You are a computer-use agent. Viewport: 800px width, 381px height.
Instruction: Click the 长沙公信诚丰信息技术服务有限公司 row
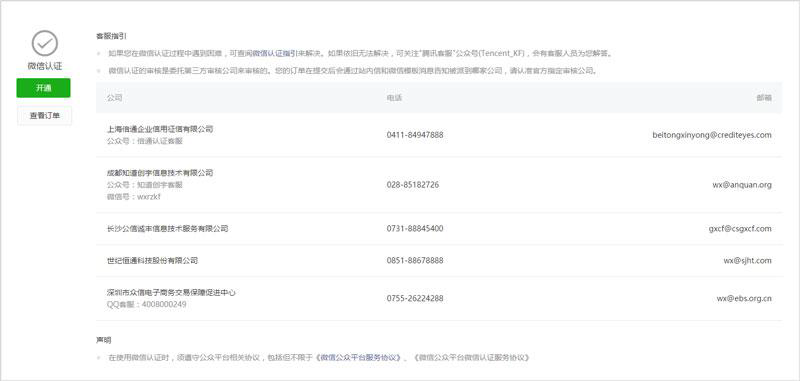coord(439,228)
